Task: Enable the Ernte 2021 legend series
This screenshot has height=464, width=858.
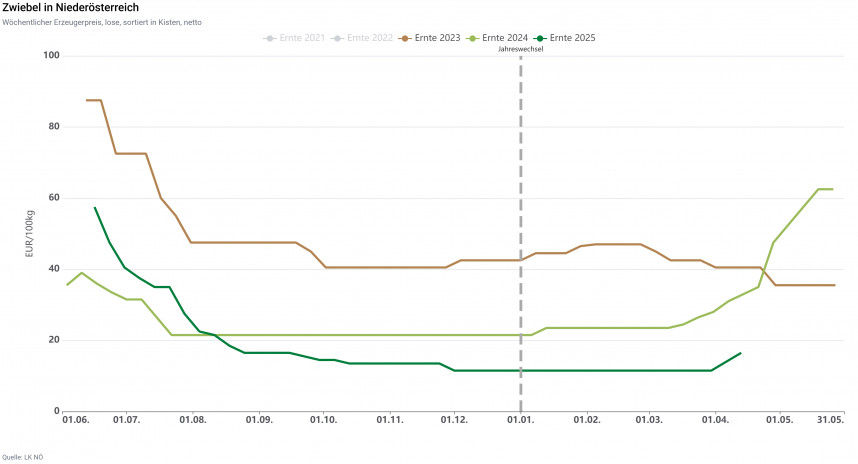Action: (302, 38)
